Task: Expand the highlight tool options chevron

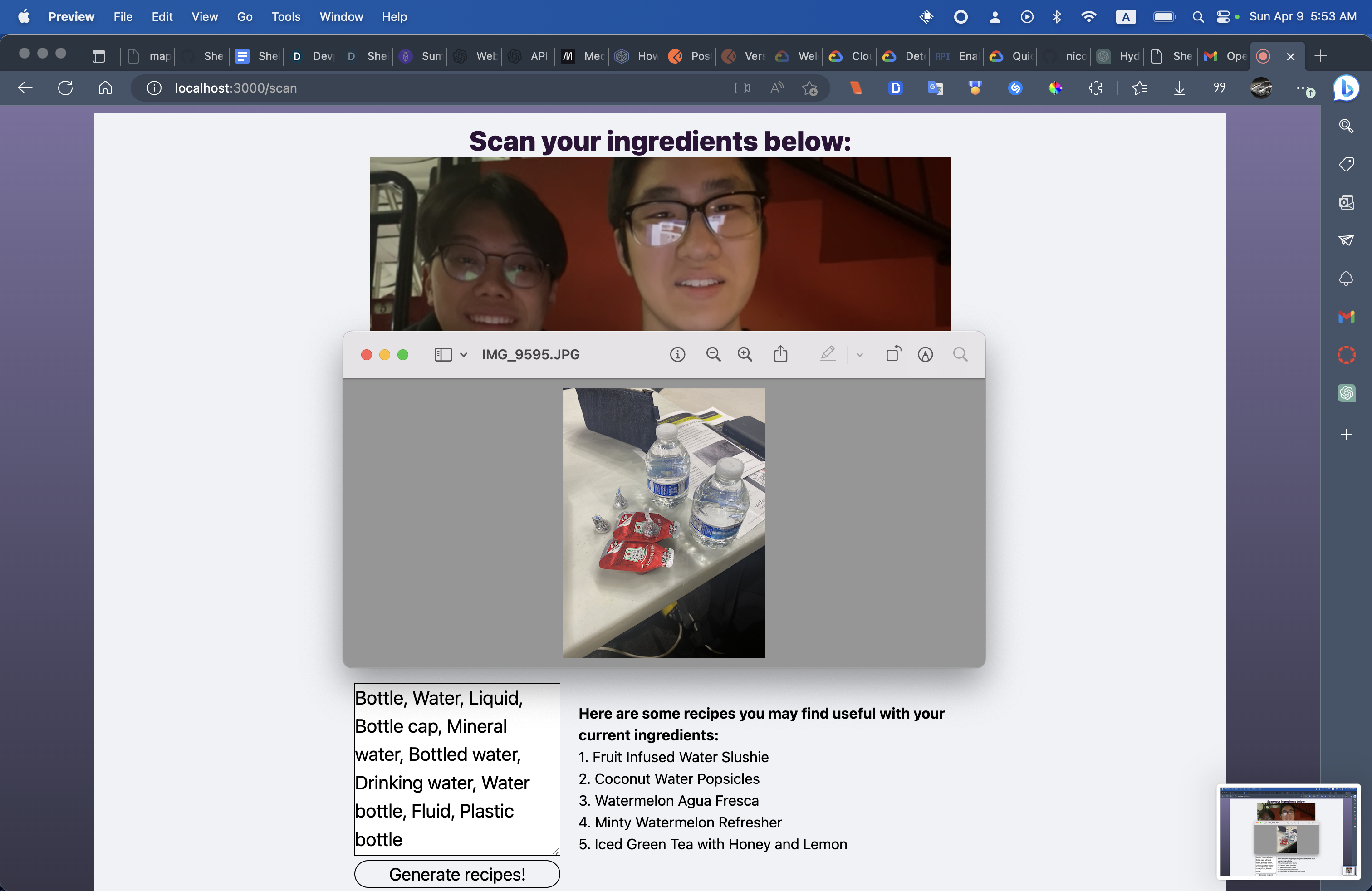Action: click(859, 355)
